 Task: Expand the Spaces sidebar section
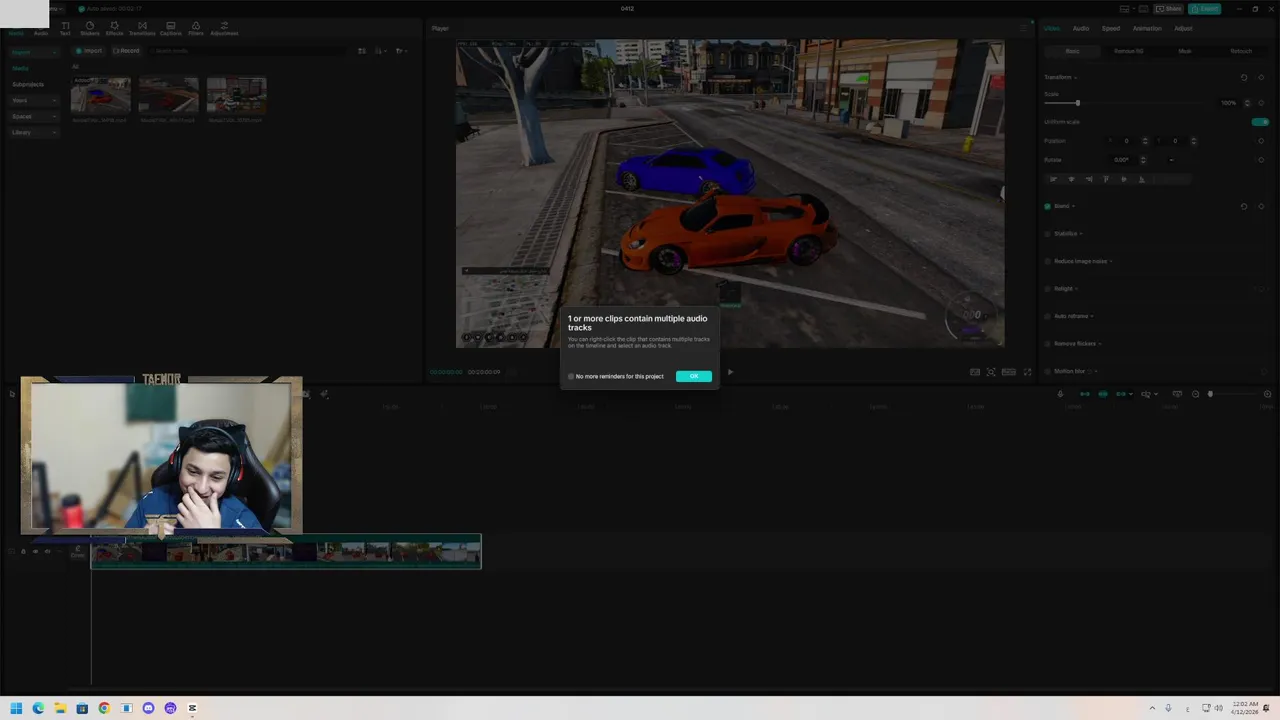(33, 116)
